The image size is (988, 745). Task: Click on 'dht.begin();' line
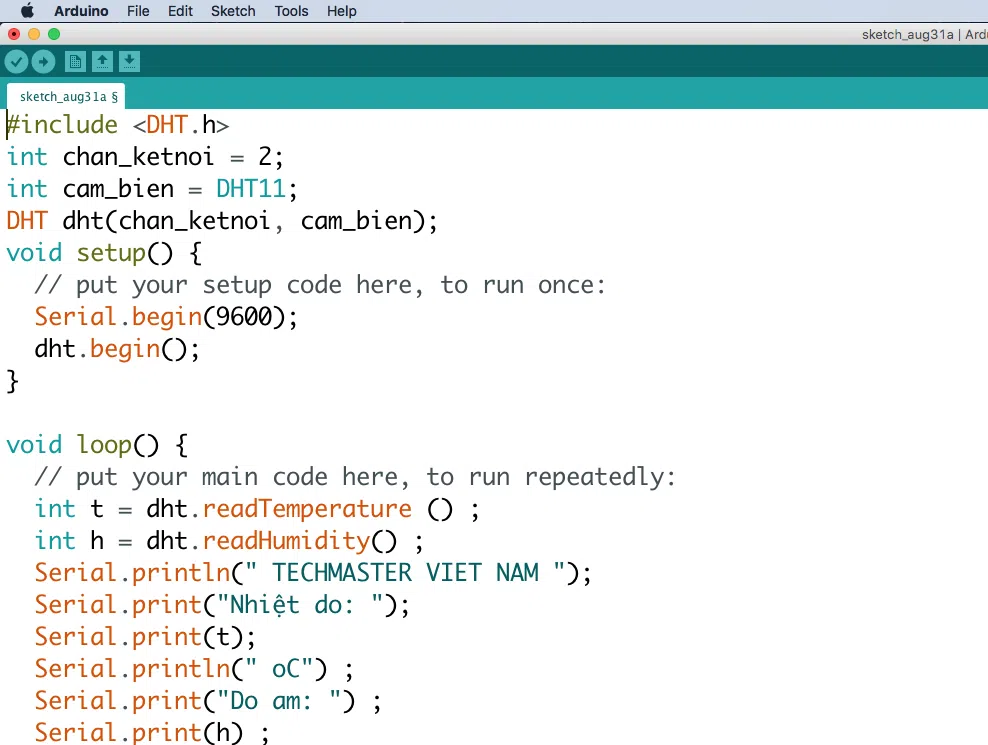117,349
